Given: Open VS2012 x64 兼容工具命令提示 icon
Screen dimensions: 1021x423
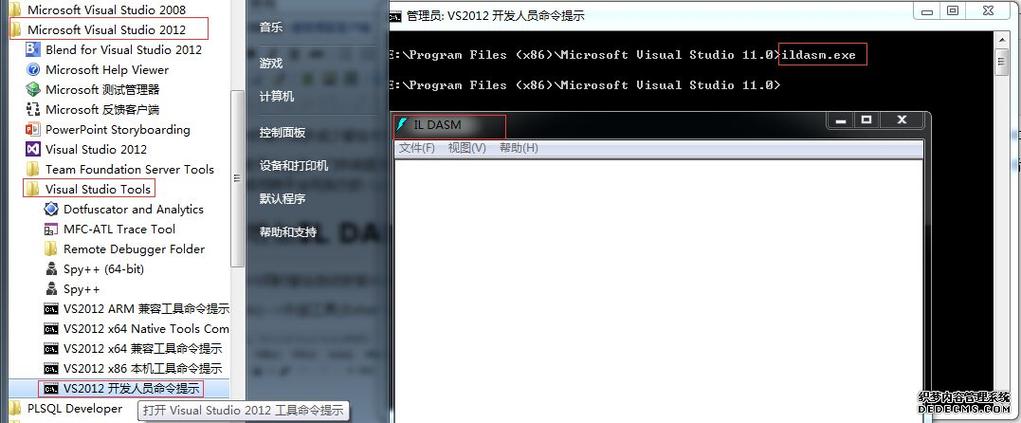Looking at the screenshot, I should [51, 349].
